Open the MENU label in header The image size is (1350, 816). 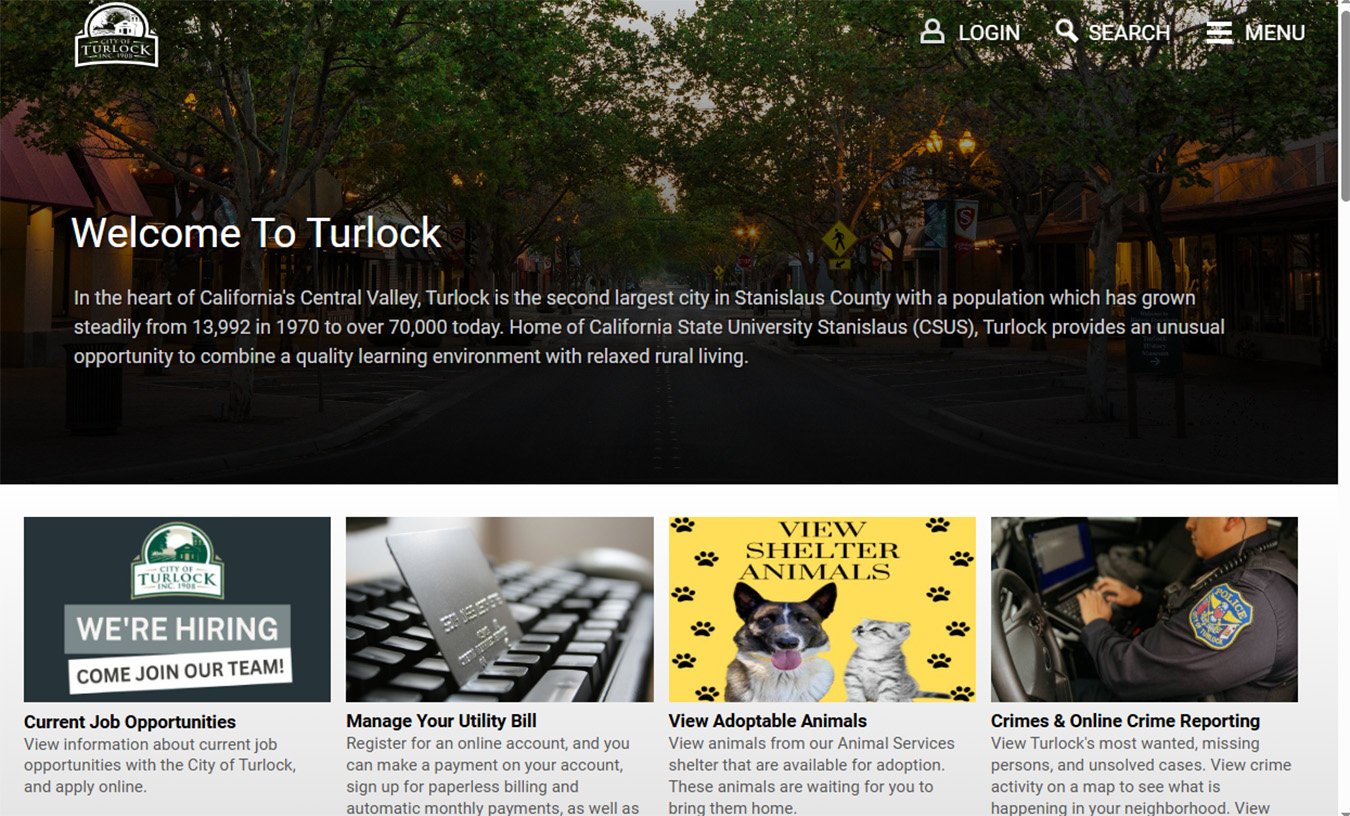(1274, 33)
